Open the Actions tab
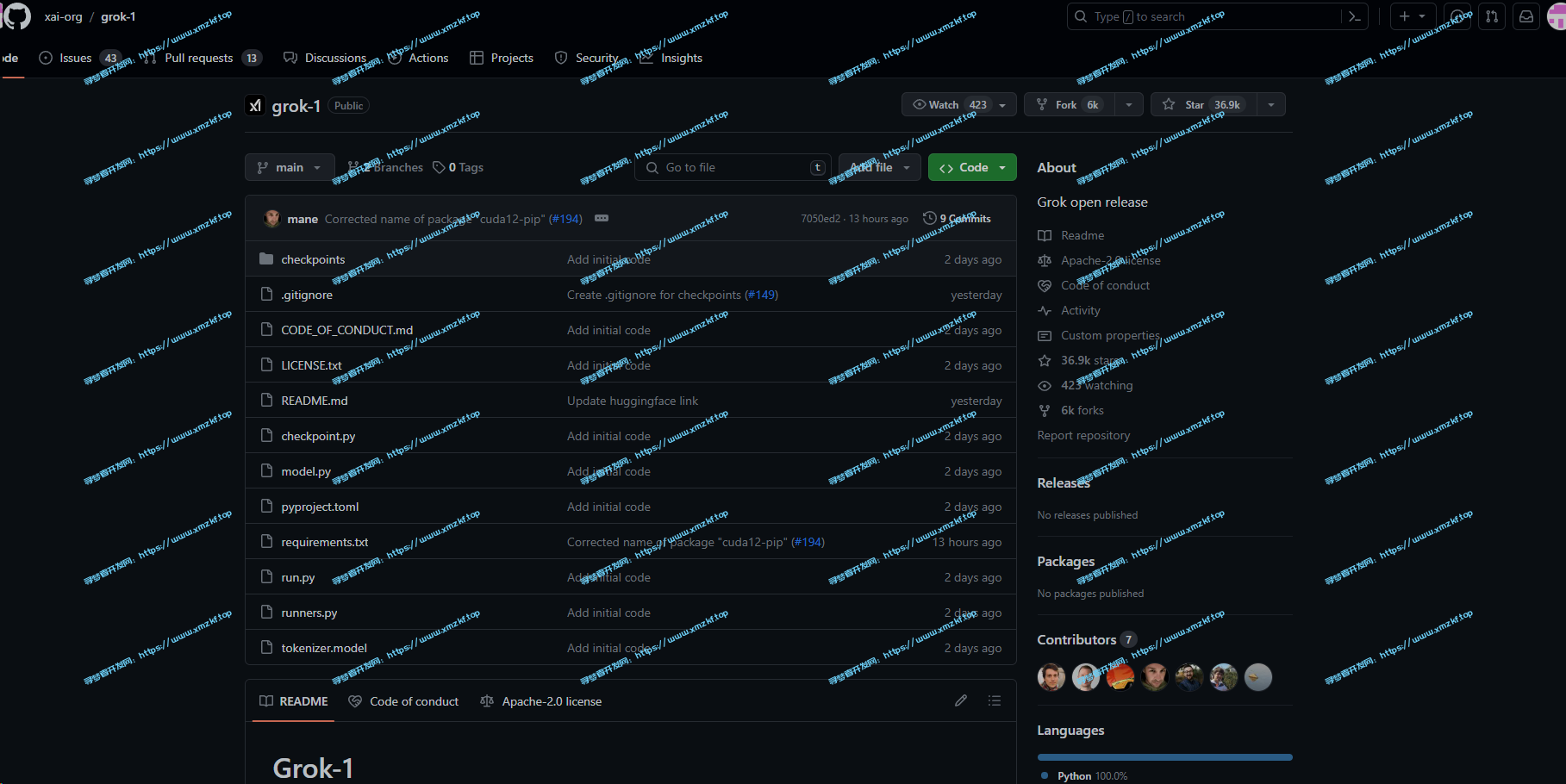 (418, 58)
